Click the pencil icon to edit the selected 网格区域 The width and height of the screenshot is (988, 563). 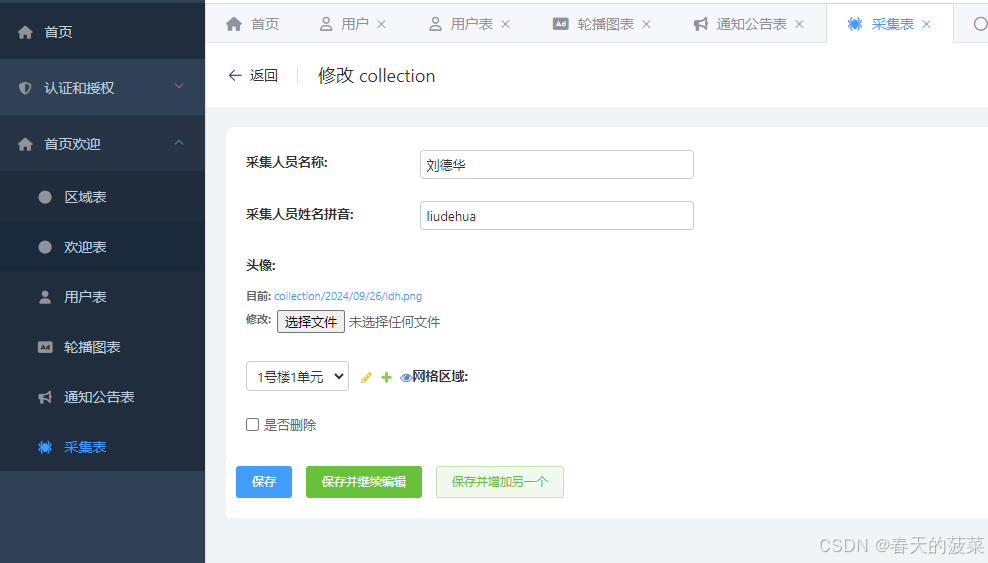[x=366, y=377]
